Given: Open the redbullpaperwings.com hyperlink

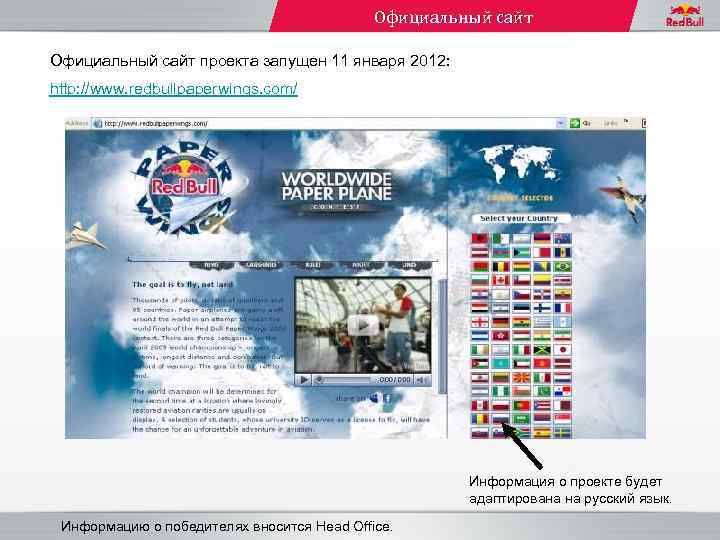Looking at the screenshot, I should [x=174, y=88].
